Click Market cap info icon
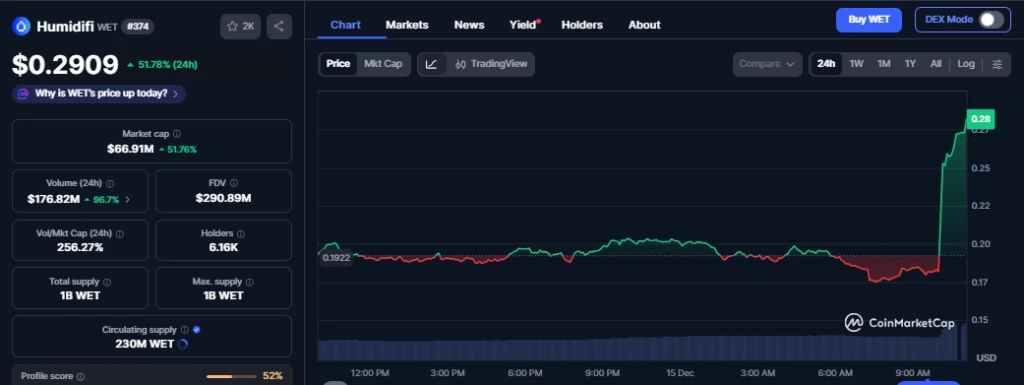Screen dimensions: 1024x385 click(x=177, y=134)
